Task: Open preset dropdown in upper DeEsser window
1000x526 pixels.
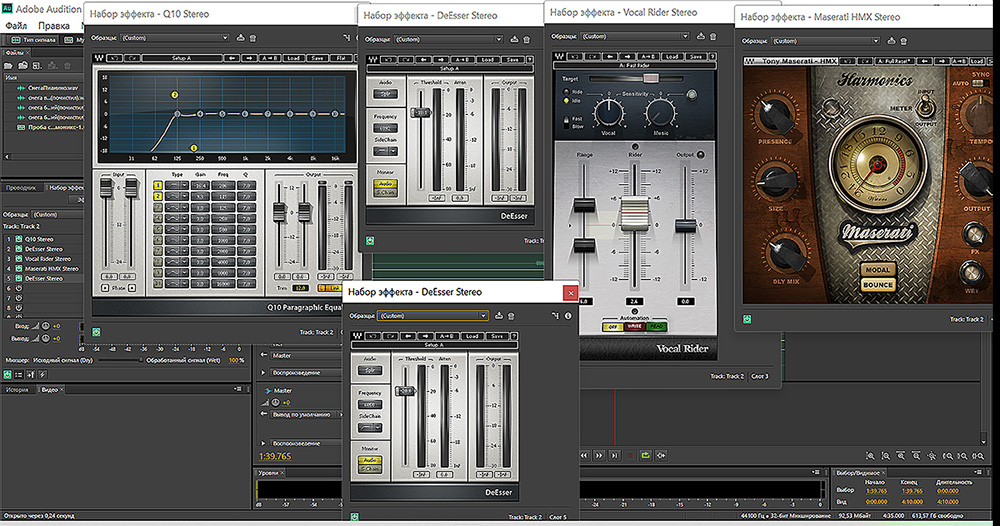Action: click(448, 40)
